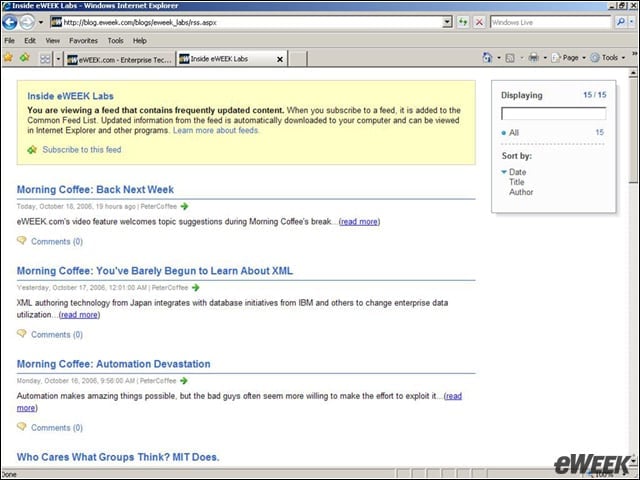This screenshot has height=480, width=640.
Task: Click the green arrow beside Back Next Week post
Action: coord(184,206)
